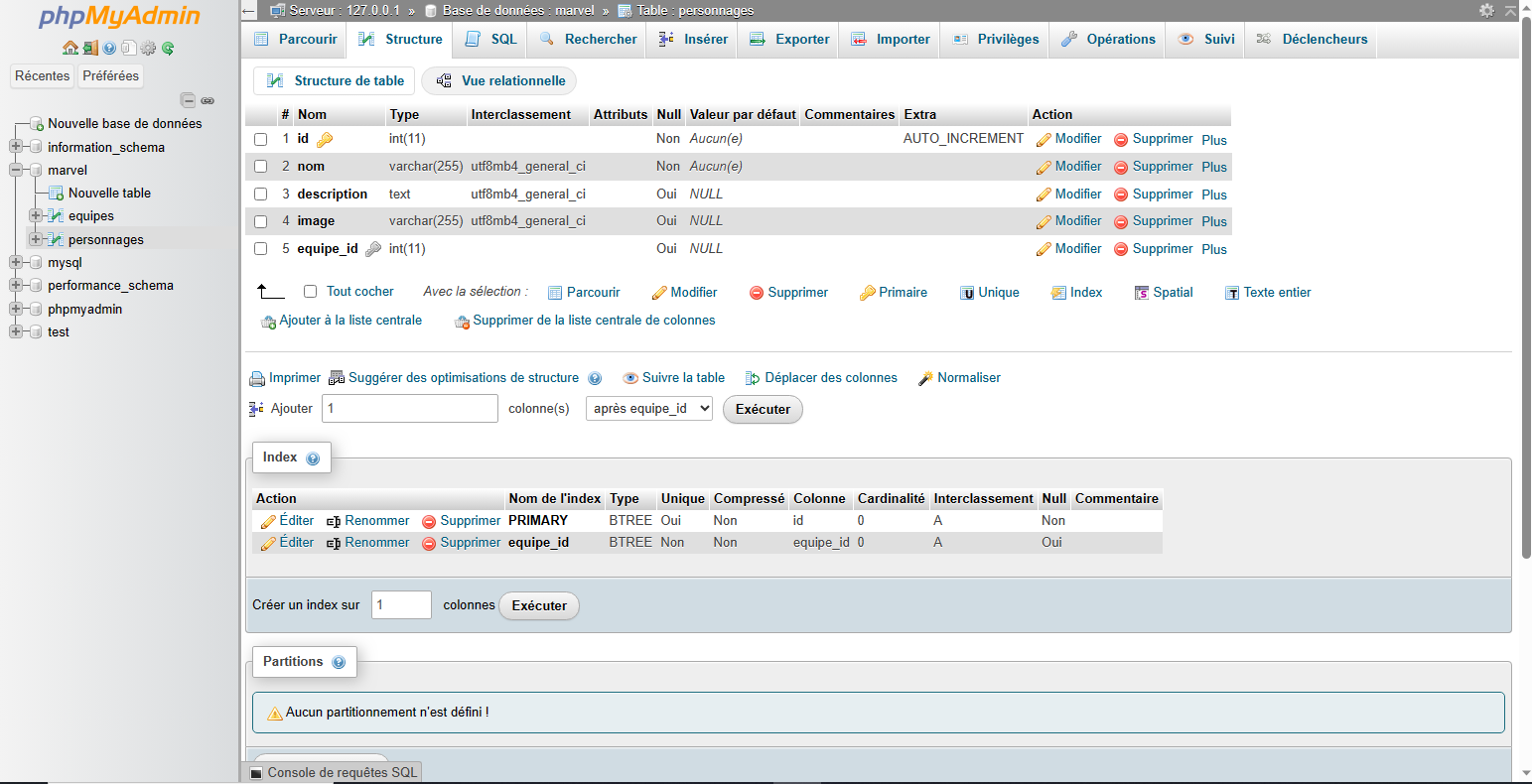Click Supprimer de la liste centrale de colonnes

pyautogui.click(x=586, y=321)
